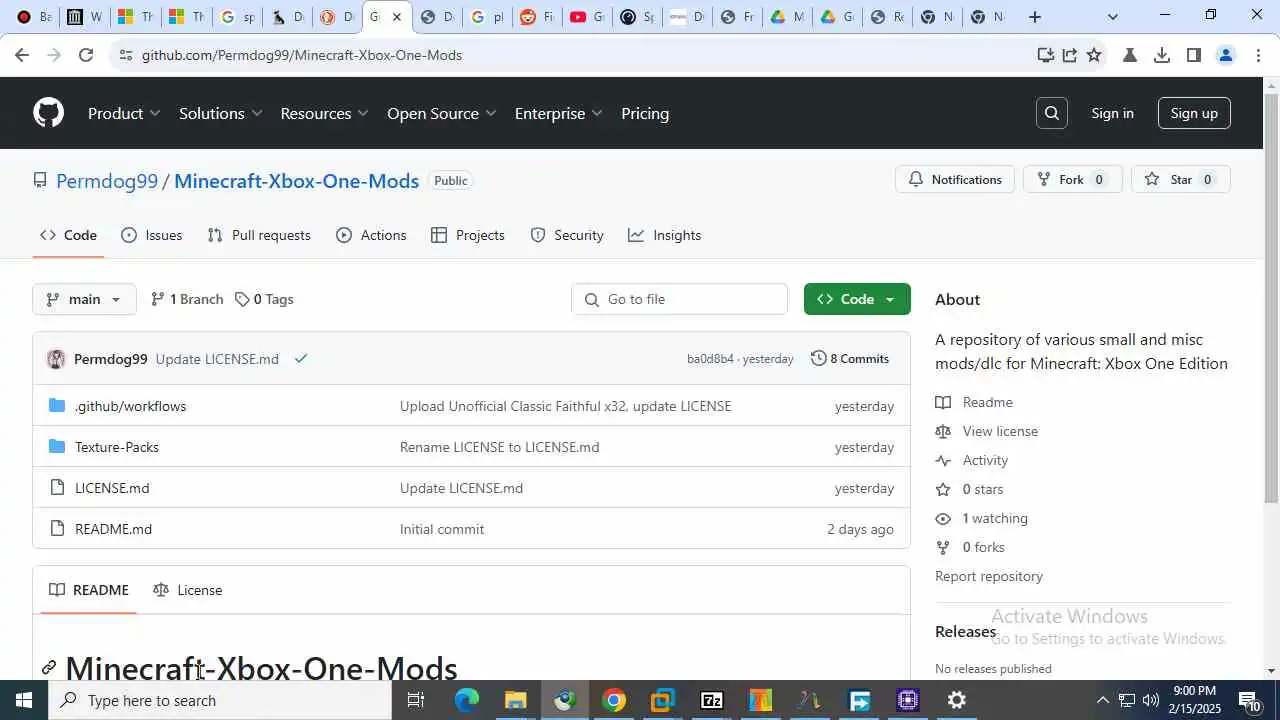Click the Pricing link
Image resolution: width=1280 pixels, height=720 pixels.
(645, 113)
